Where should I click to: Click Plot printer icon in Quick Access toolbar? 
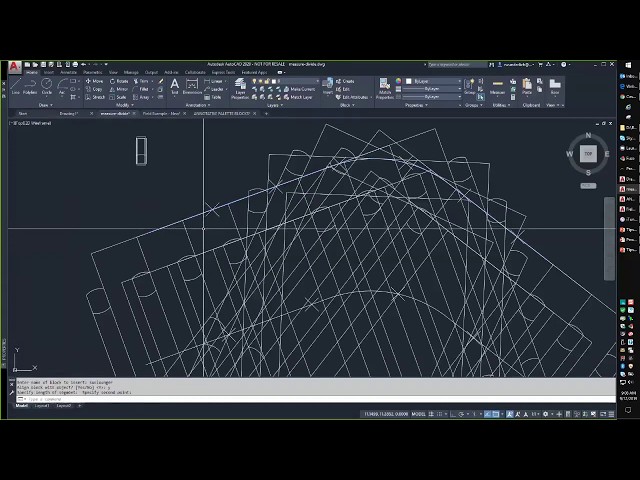point(75,64)
